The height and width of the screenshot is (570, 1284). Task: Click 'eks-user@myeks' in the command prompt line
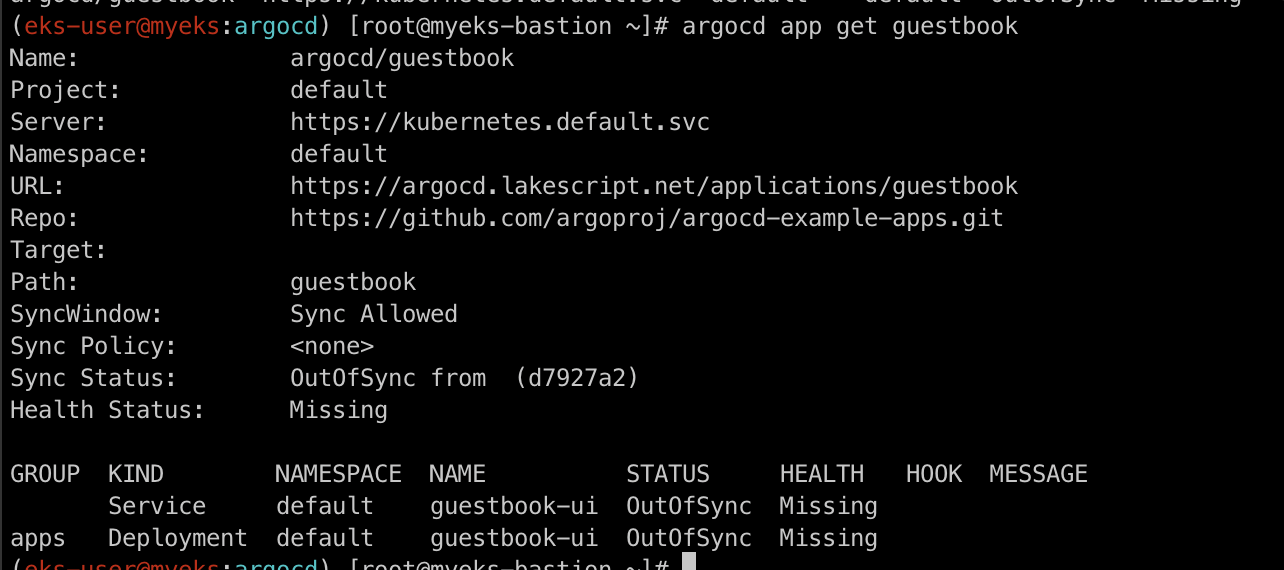(123, 27)
